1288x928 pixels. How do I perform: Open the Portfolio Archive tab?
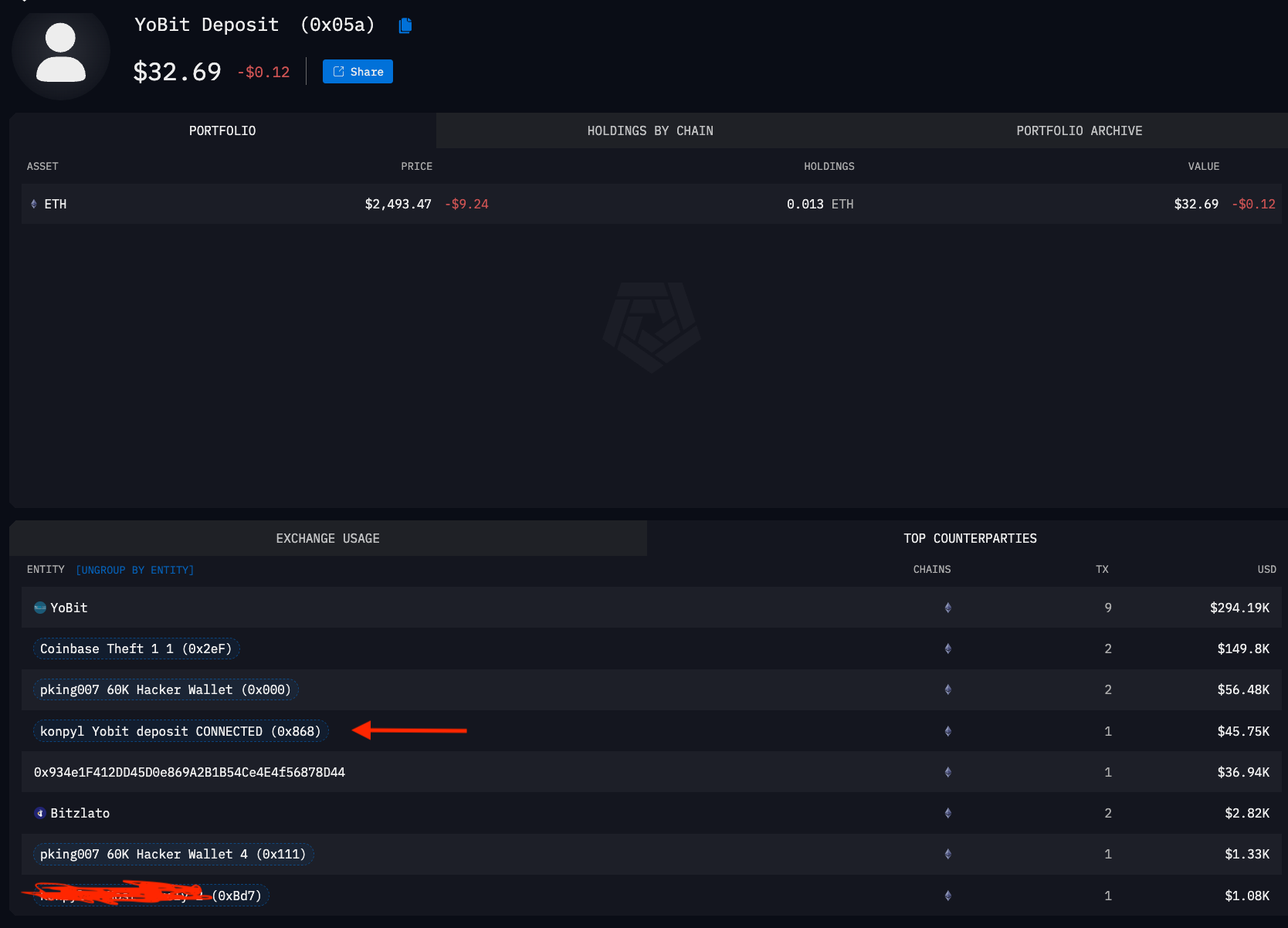[x=1079, y=130]
